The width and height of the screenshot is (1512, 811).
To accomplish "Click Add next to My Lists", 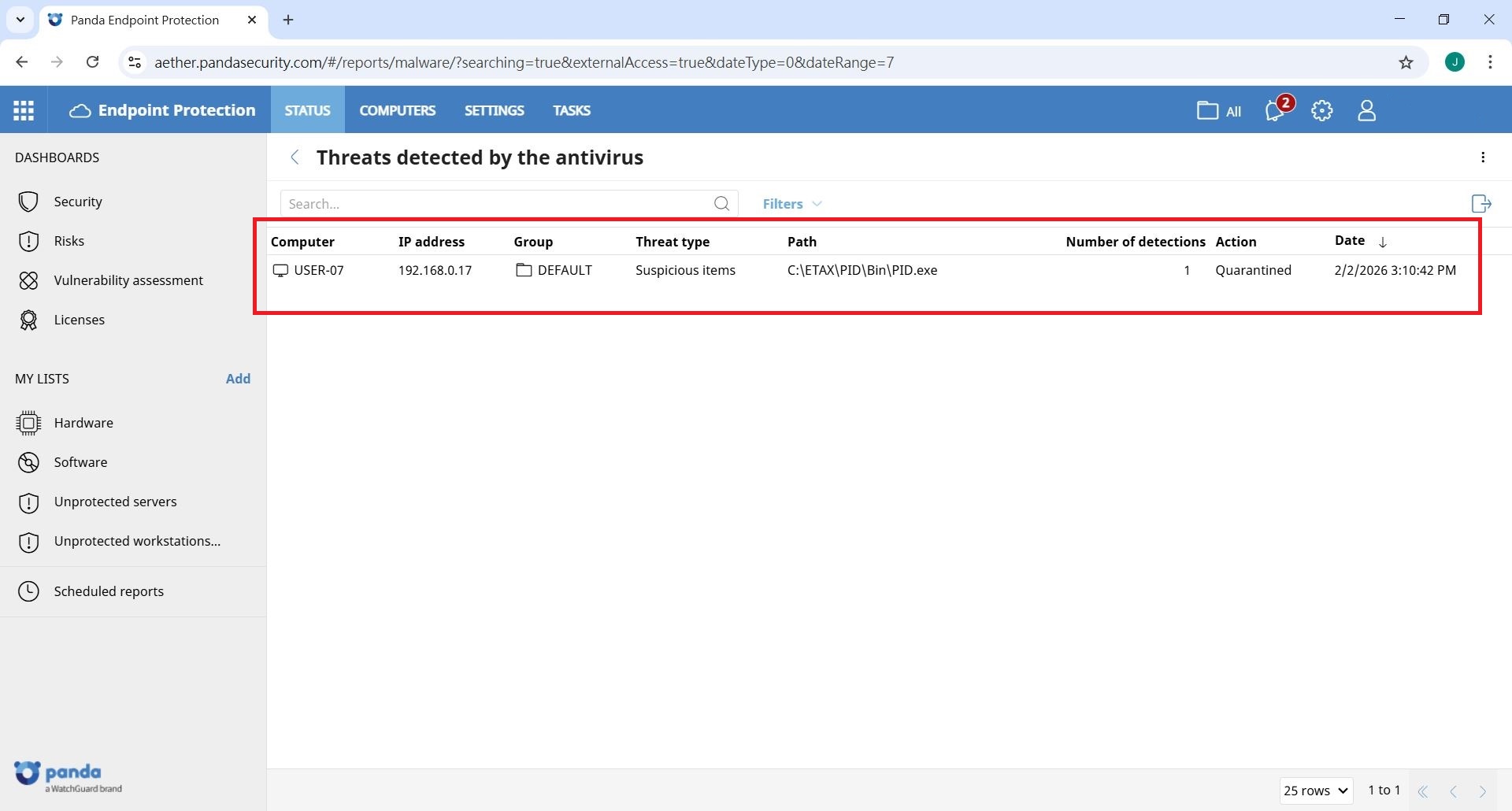I will tap(238, 379).
